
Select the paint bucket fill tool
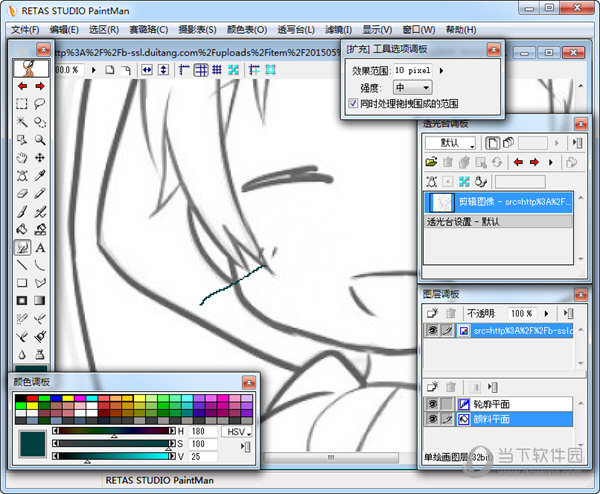22,230
